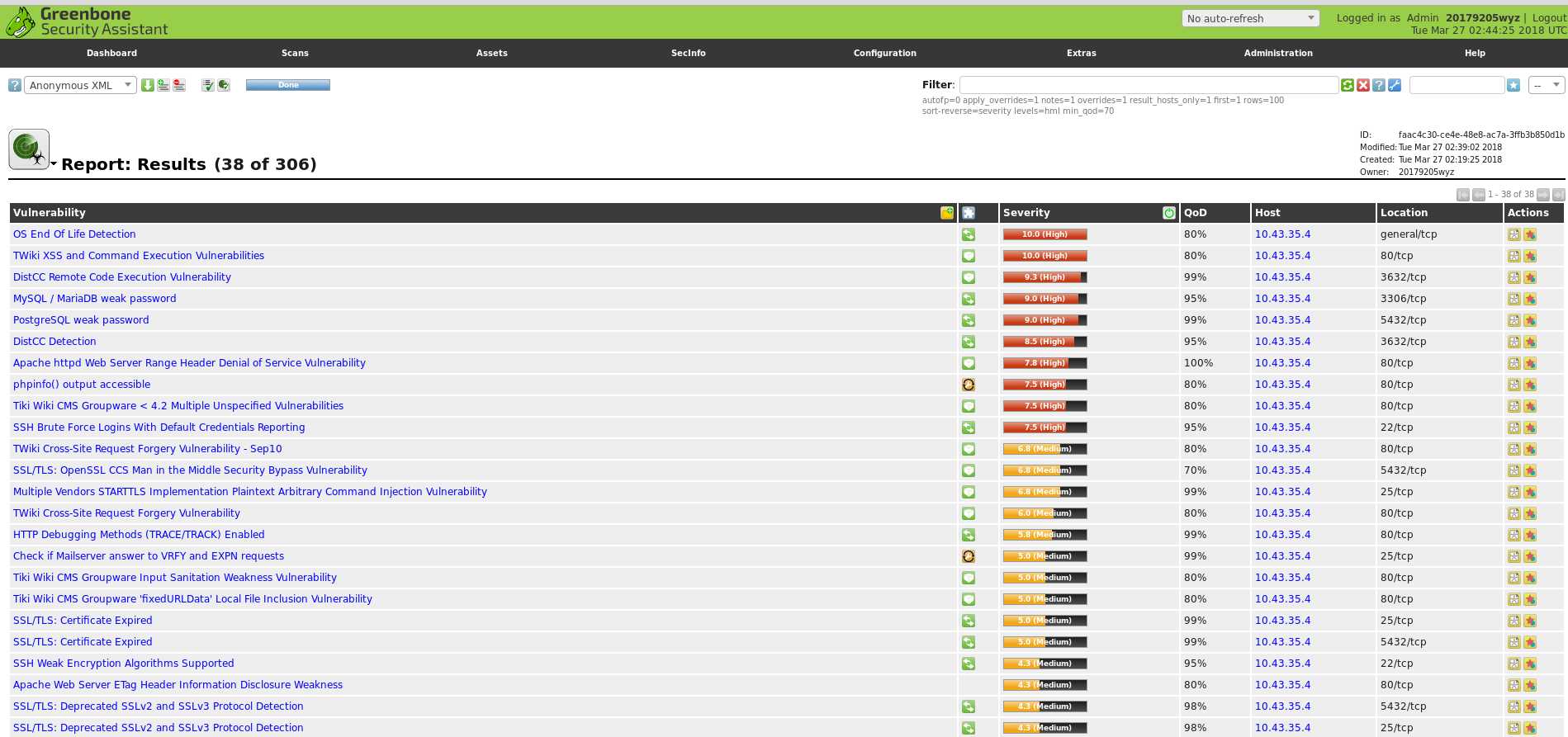Click solution type icon for PostgreSQL weak password
1568x737 pixels.
pos(969,320)
